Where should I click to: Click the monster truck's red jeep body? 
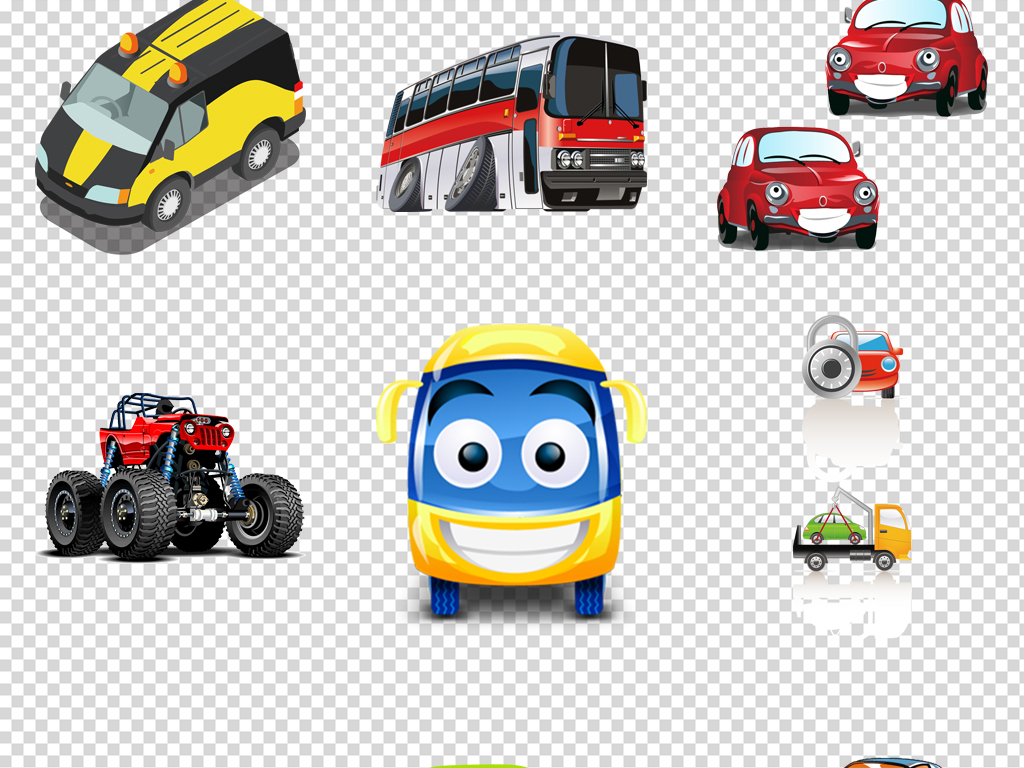tap(165, 432)
